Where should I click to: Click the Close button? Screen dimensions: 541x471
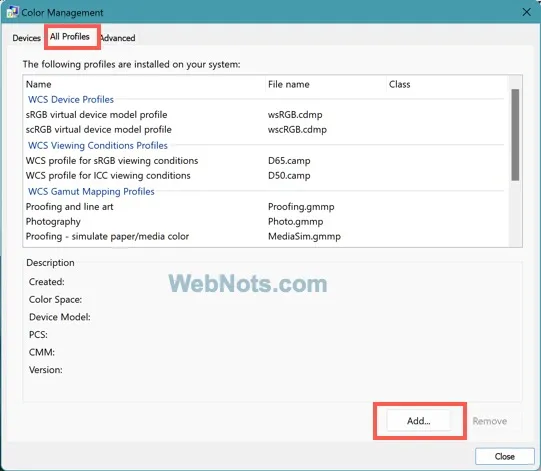pyautogui.click(x=504, y=457)
